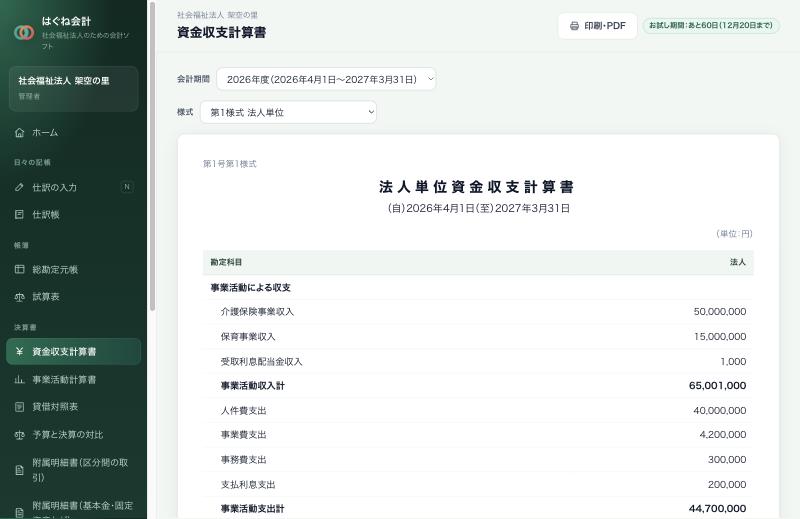This screenshot has width=800, height=519.
Task: Click the document icon for 附属明細書(区分間の取引)
Action: [19, 470]
